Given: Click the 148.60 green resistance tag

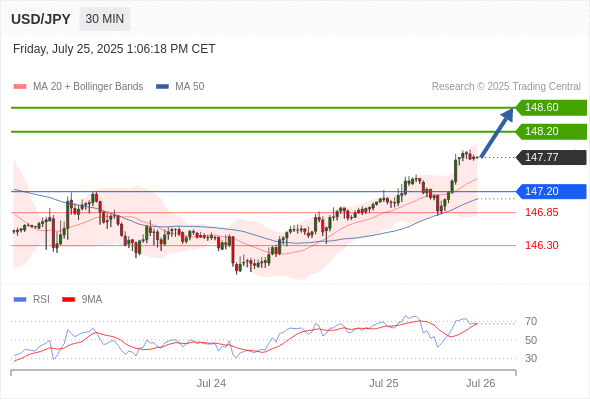Looking at the screenshot, I should point(551,108).
